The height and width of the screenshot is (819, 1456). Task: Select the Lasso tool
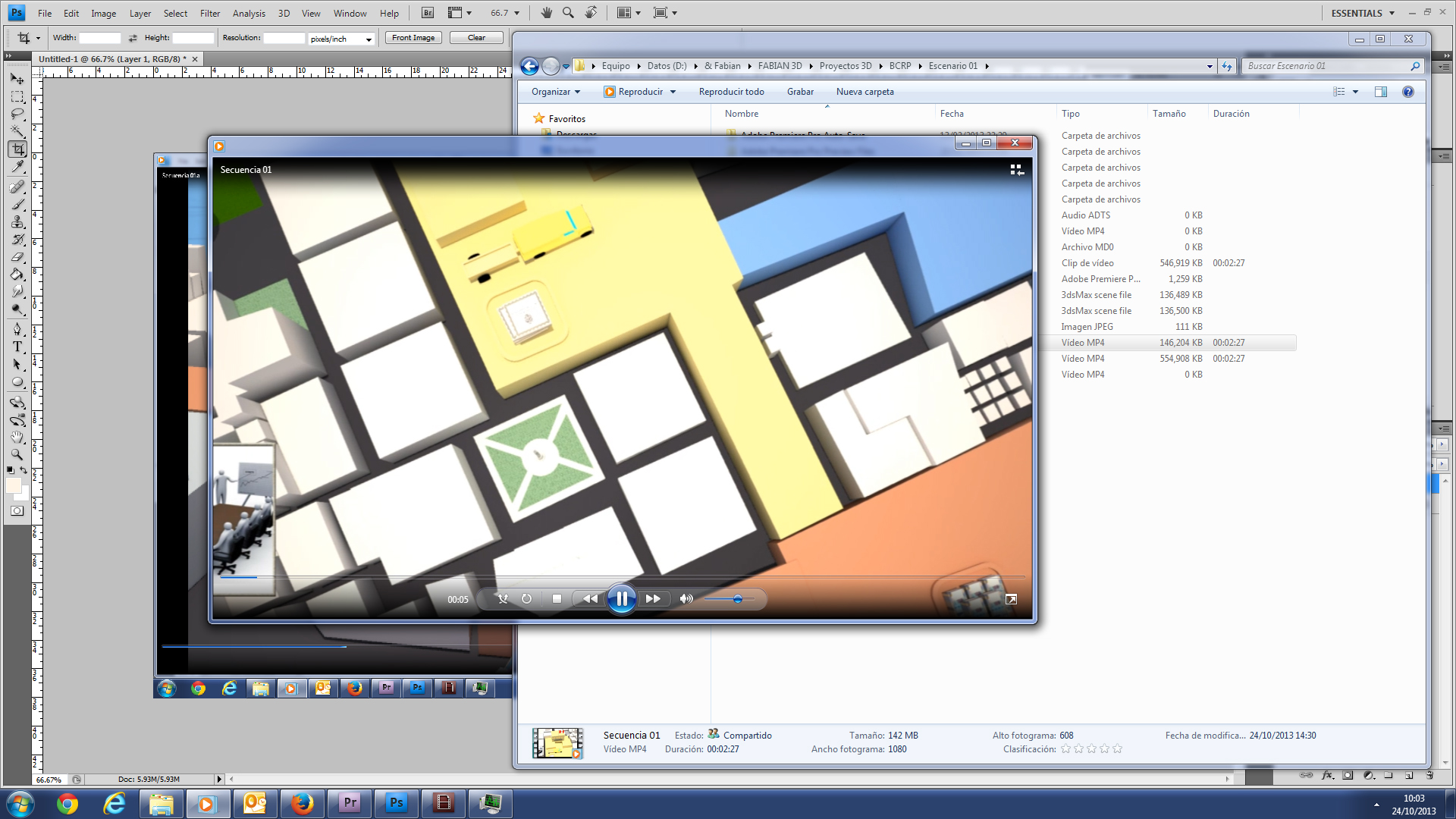[x=17, y=115]
